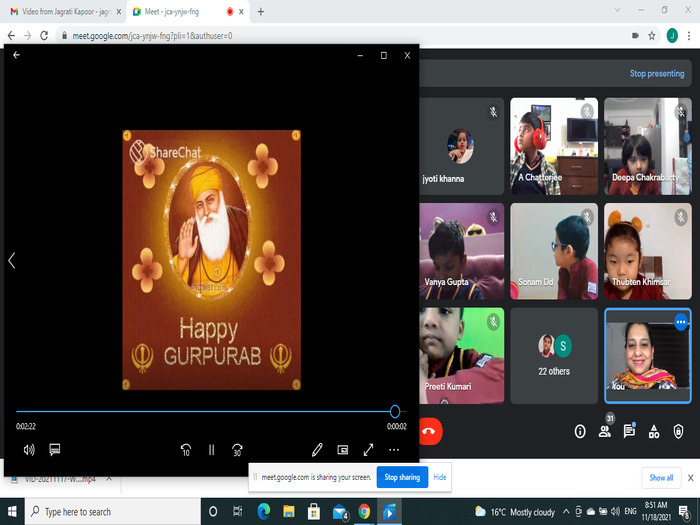This screenshot has height=525, width=700.
Task: Click the video seek slider handle
Action: point(395,411)
